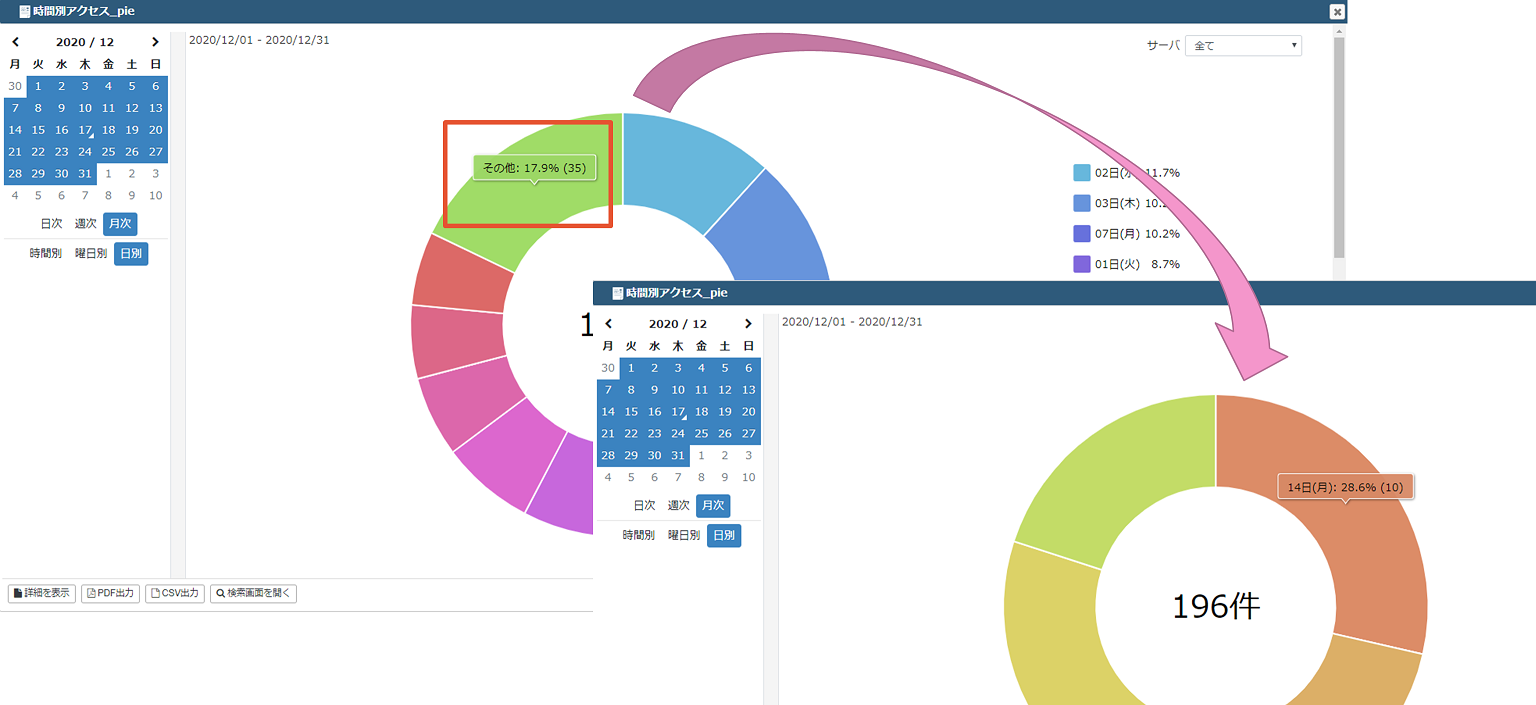This screenshot has height=705, width=1536.
Task: Select 月次 in the front window
Action: point(713,506)
